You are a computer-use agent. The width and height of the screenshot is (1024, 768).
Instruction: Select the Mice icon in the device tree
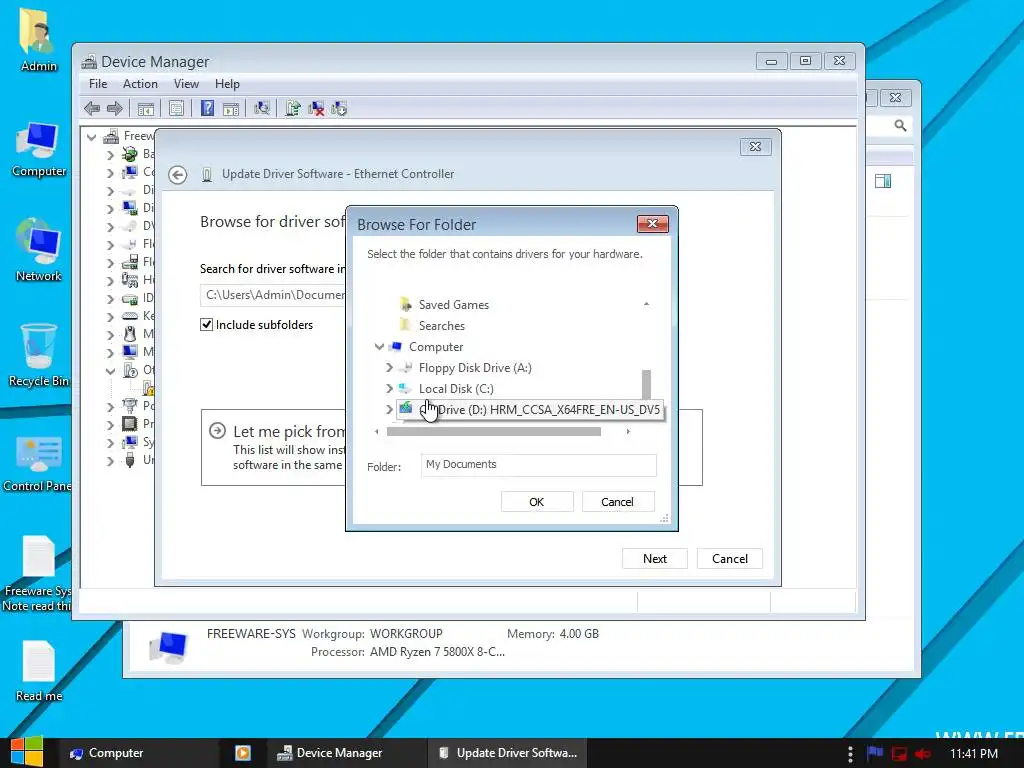point(130,334)
